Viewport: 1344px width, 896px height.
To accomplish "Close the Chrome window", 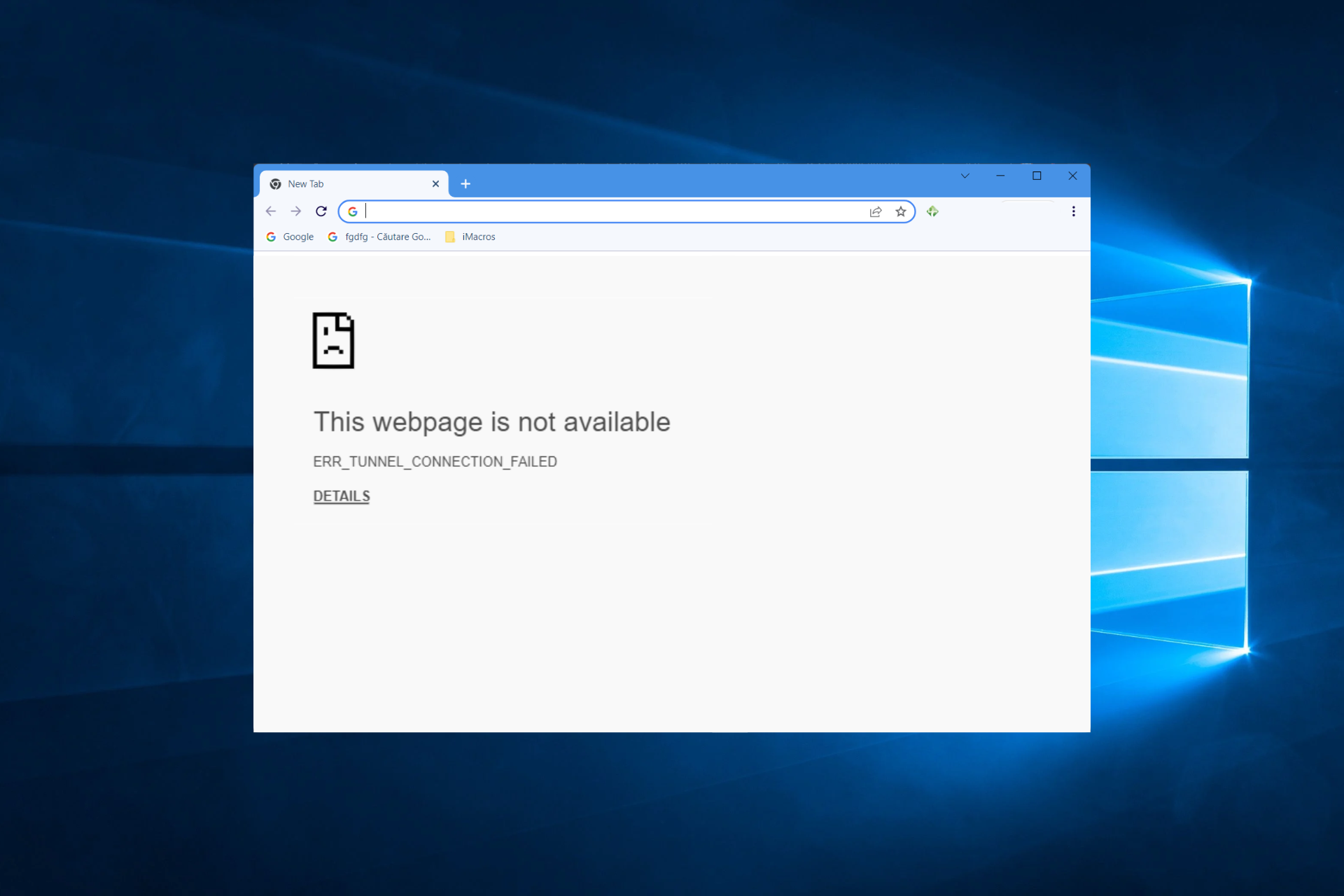I will tap(1072, 176).
